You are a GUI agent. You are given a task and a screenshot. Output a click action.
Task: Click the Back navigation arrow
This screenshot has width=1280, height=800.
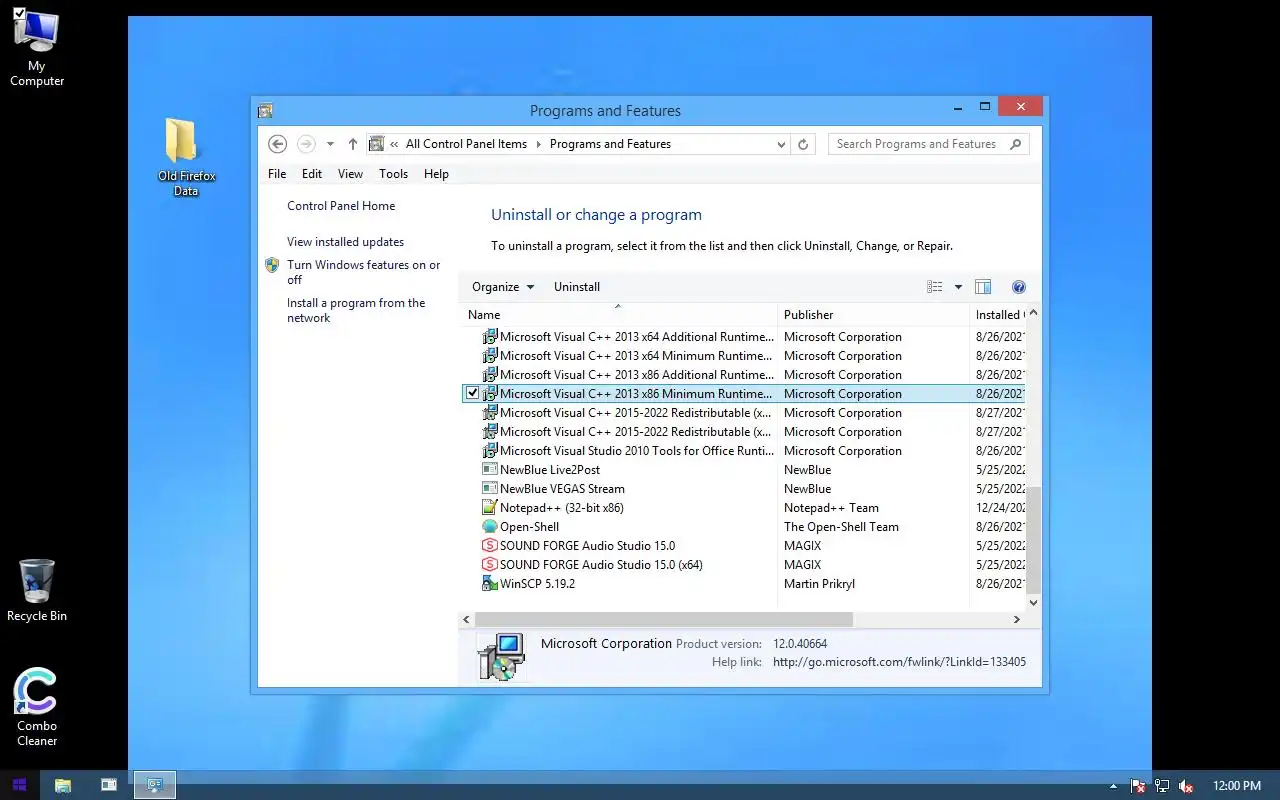tap(278, 144)
